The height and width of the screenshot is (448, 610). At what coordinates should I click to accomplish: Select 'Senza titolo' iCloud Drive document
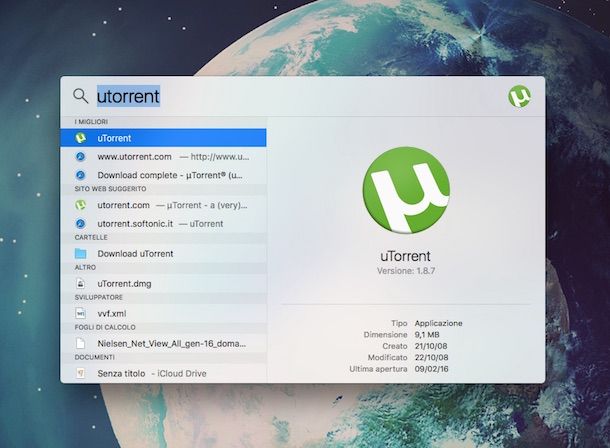(x=163, y=373)
